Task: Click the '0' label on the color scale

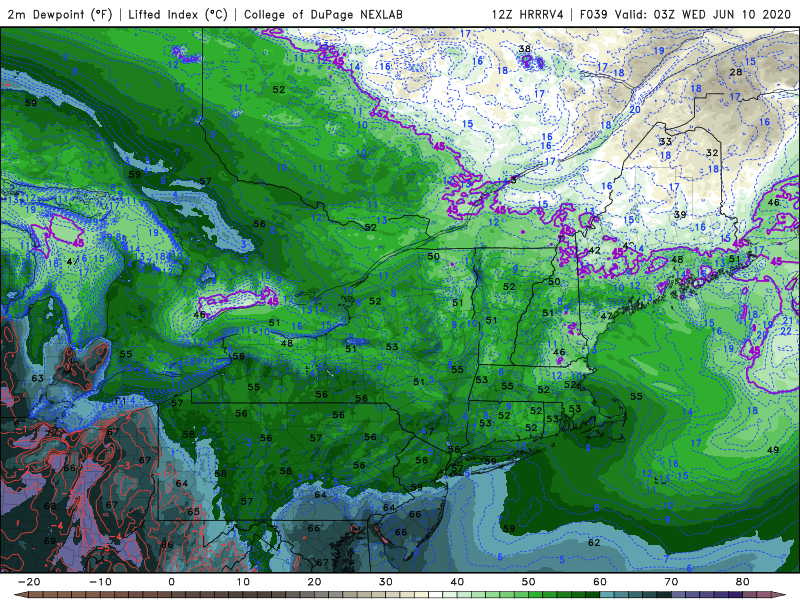Action: (171, 582)
